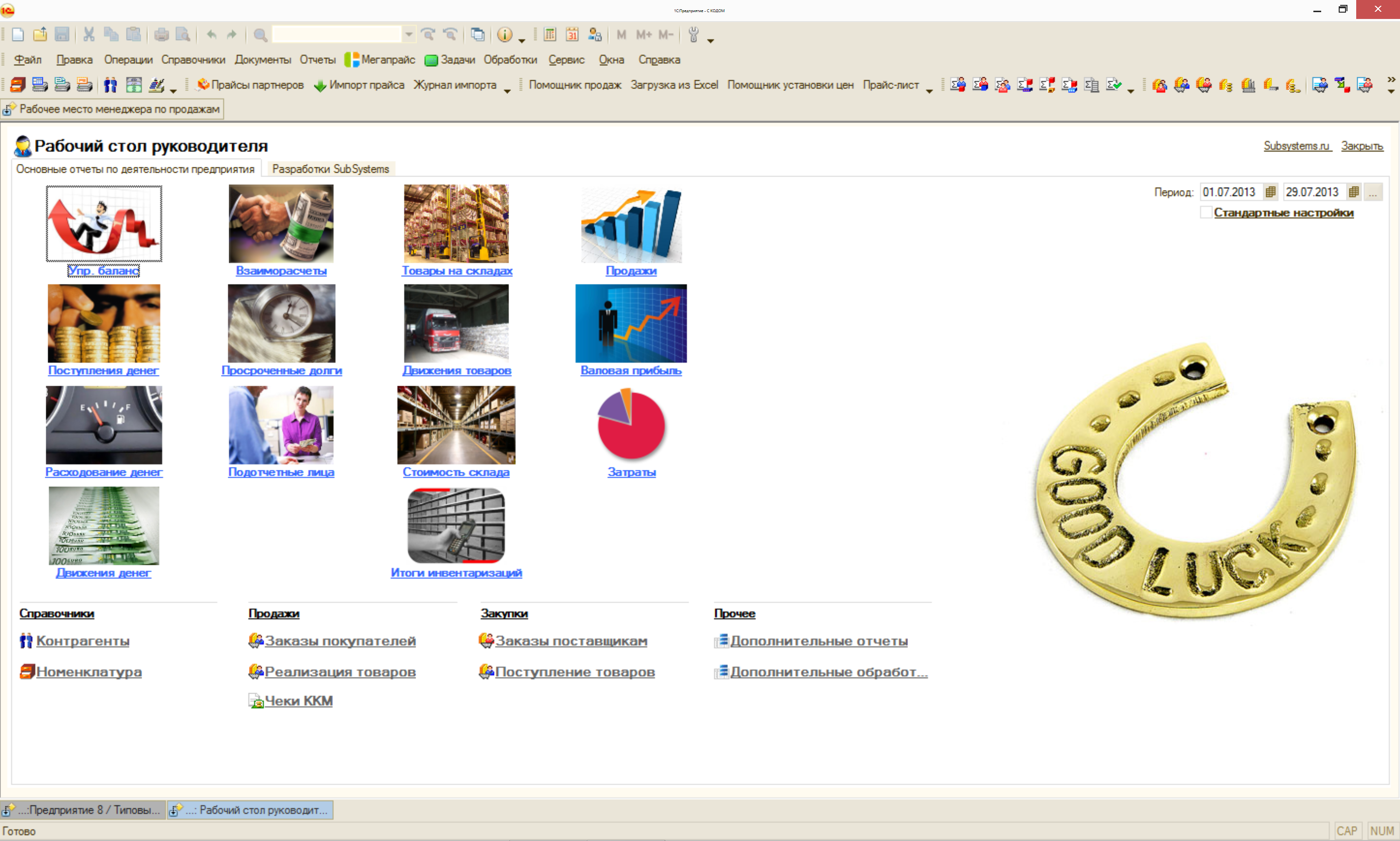Click the user-with-lock icon in the top toolbar
Image resolution: width=1400 pixels, height=841 pixels.
(595, 35)
